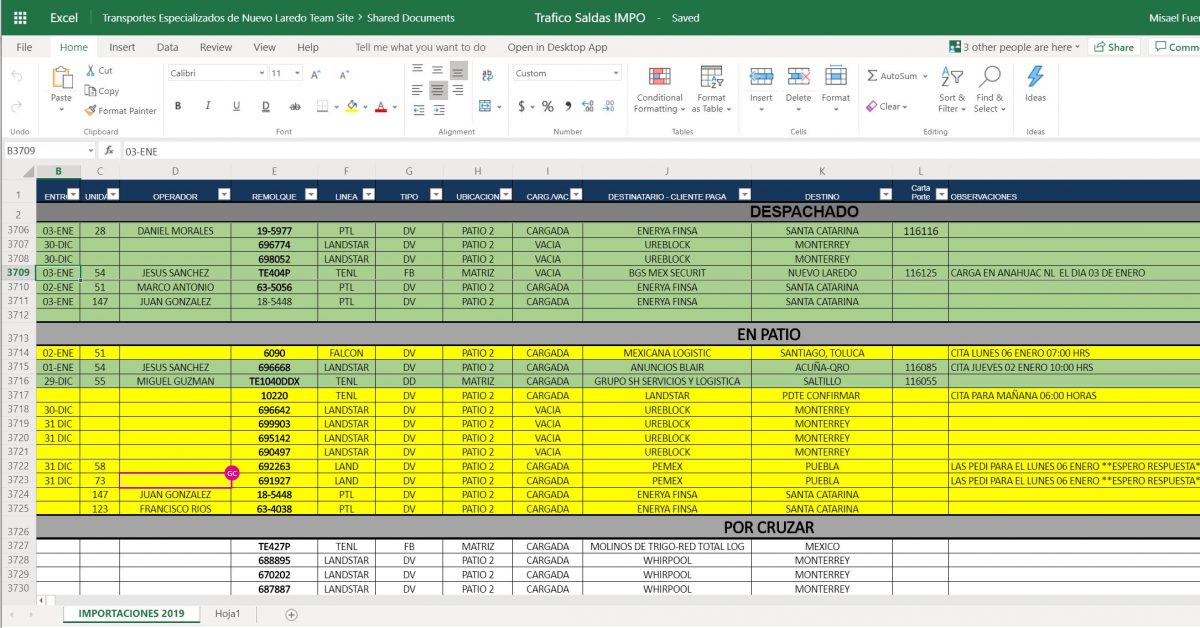Screen dimensions: 1200x628
Task: Apply the Percent Style format
Action: point(547,106)
